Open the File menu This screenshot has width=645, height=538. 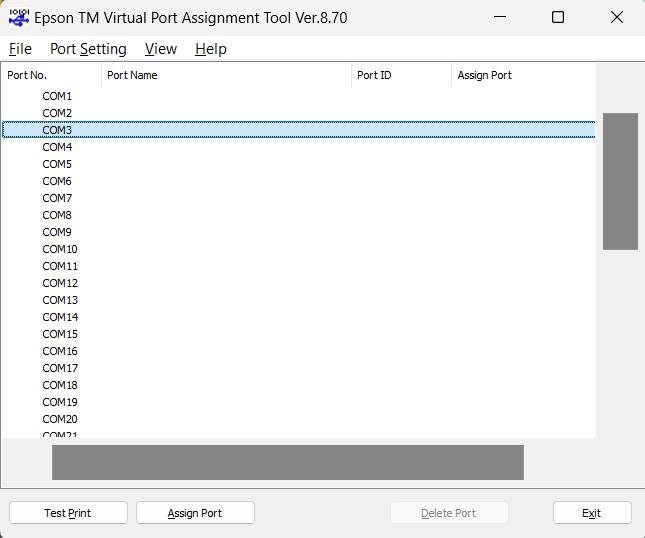pos(20,49)
